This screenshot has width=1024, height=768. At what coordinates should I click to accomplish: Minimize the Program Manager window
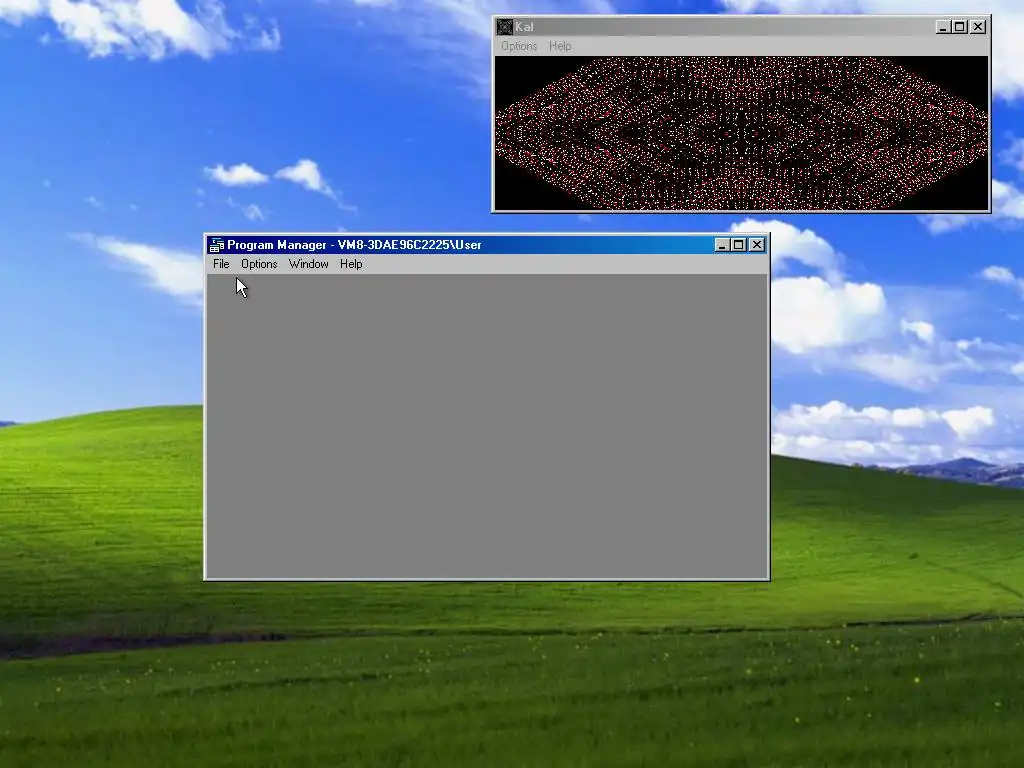coord(722,245)
